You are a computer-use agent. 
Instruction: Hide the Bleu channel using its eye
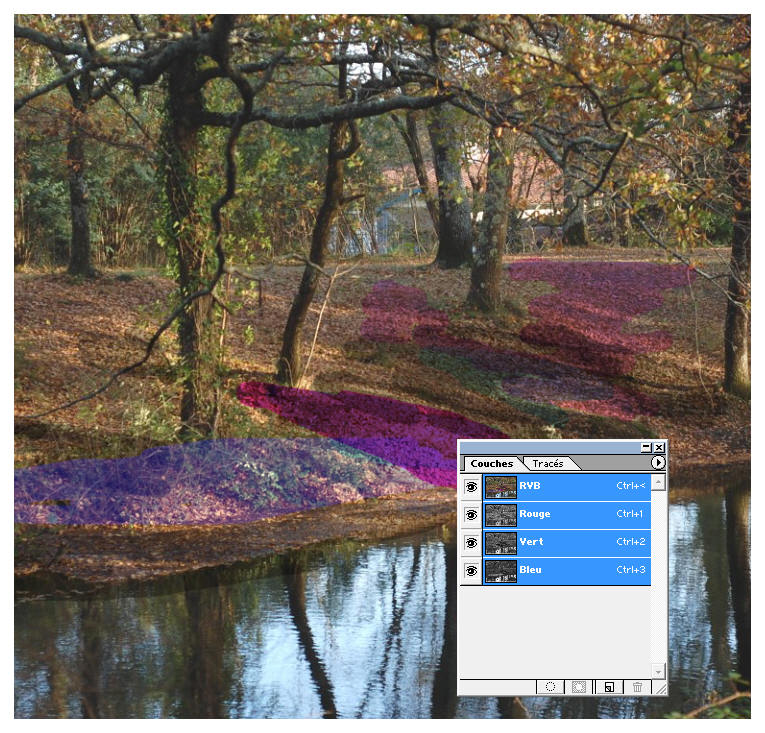(x=471, y=570)
